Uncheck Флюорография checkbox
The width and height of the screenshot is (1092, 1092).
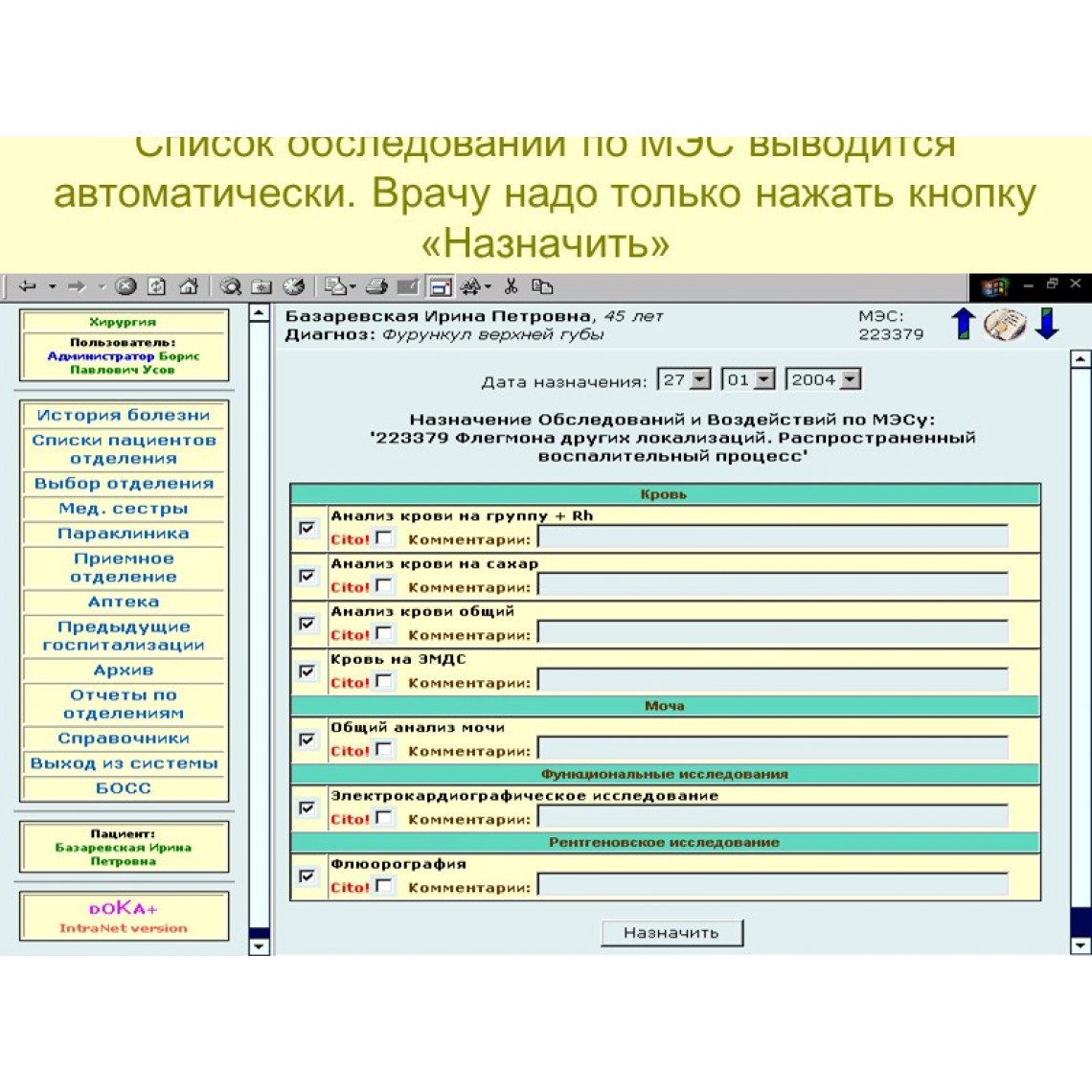click(307, 876)
